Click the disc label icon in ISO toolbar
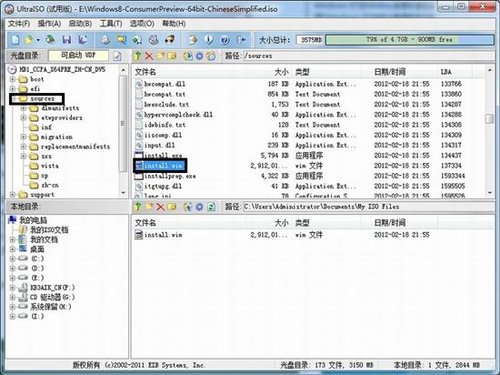 click(x=211, y=56)
